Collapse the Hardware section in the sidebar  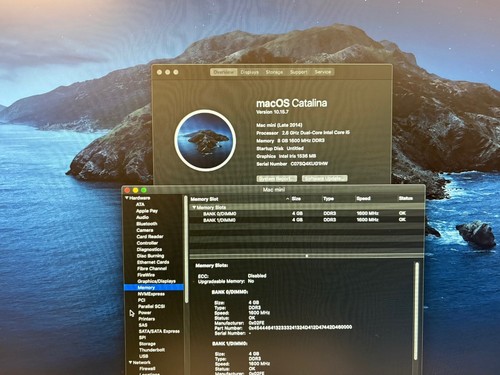(x=127, y=198)
